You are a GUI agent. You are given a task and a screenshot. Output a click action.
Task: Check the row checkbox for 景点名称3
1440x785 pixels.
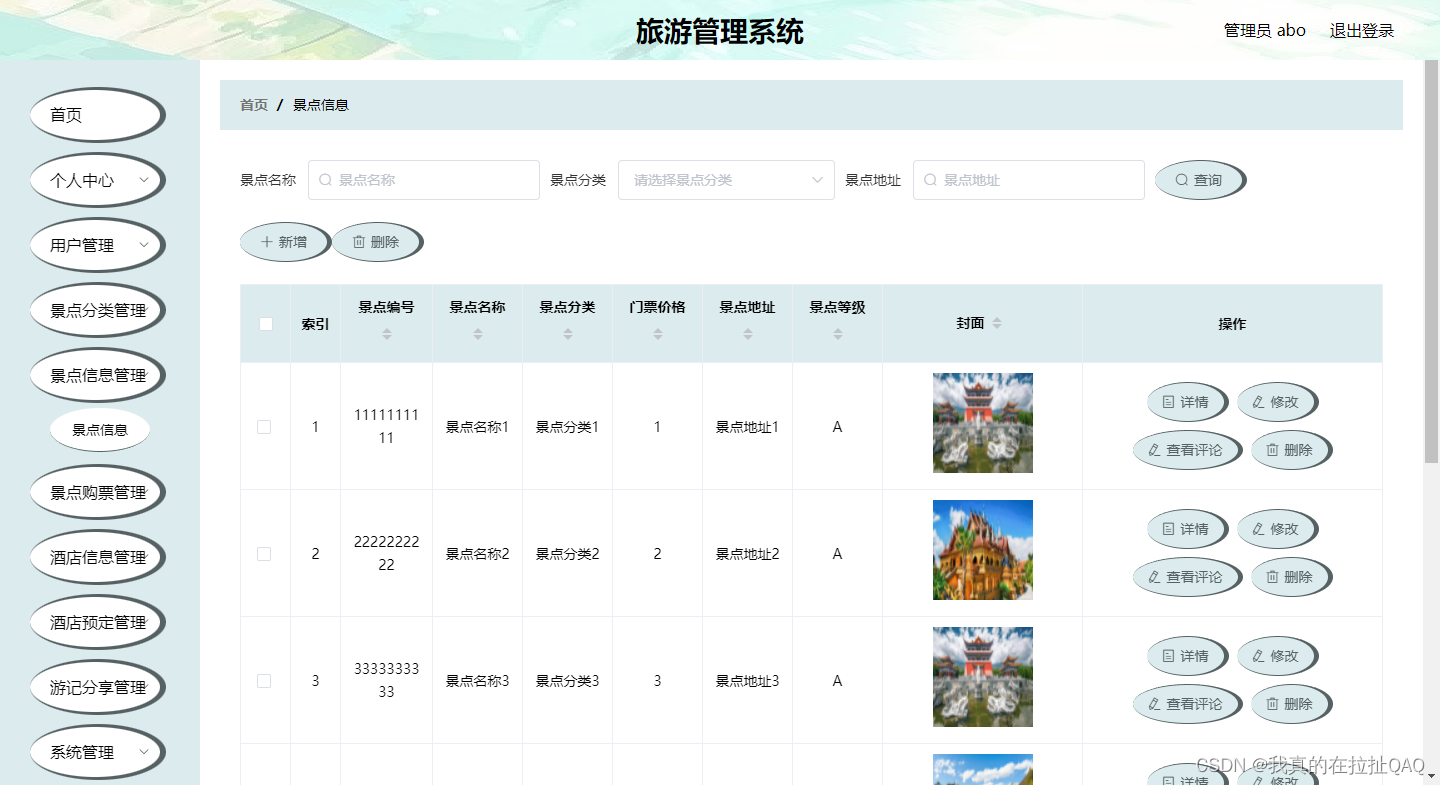[x=265, y=680]
